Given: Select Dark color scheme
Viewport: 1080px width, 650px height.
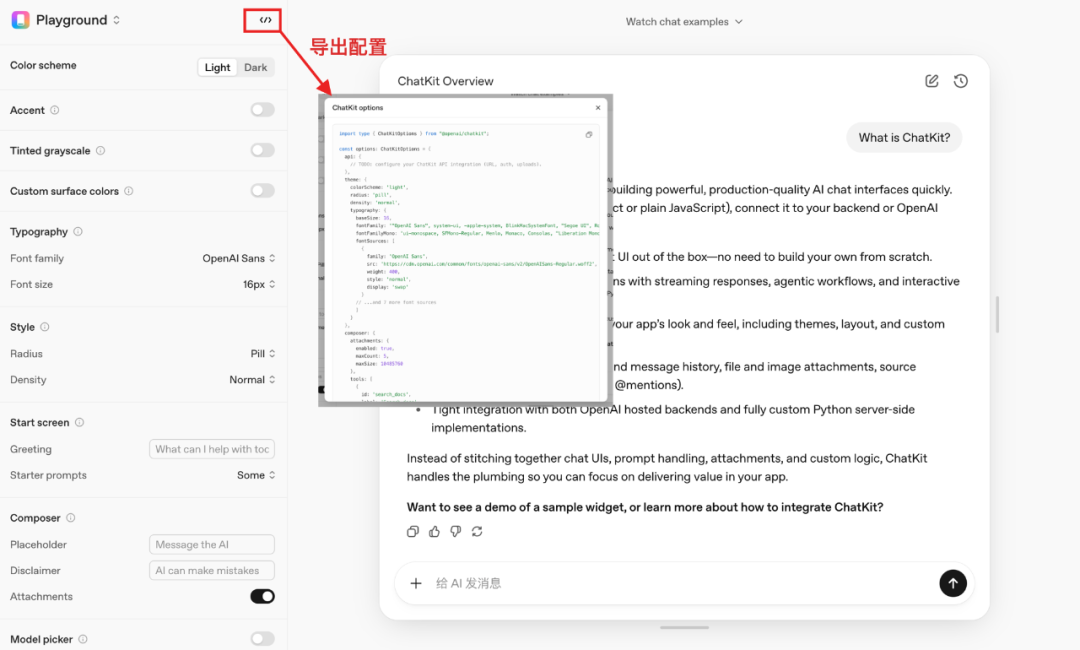Looking at the screenshot, I should click(256, 67).
